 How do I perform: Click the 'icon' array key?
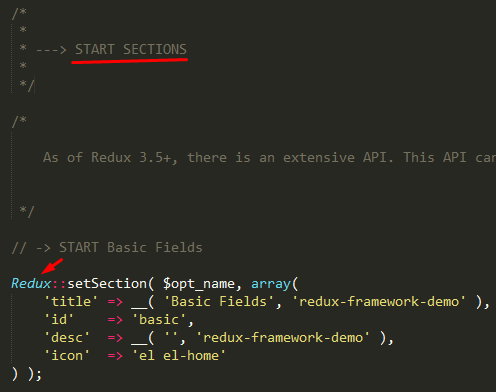(x=67, y=356)
